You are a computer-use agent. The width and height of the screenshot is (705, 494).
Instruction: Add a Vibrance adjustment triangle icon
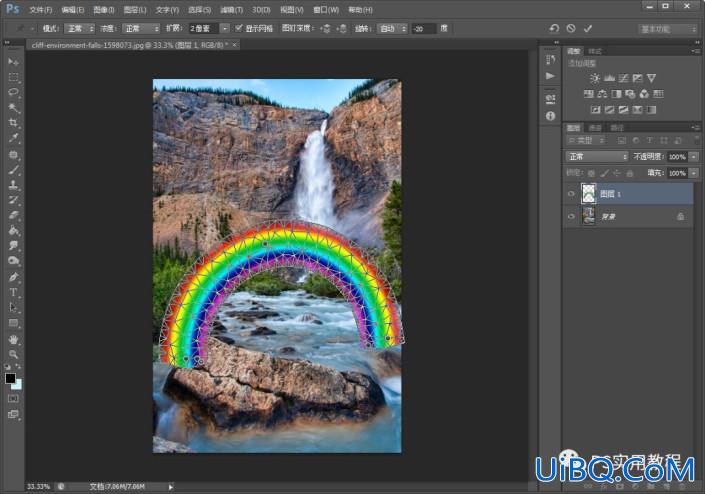(651, 78)
